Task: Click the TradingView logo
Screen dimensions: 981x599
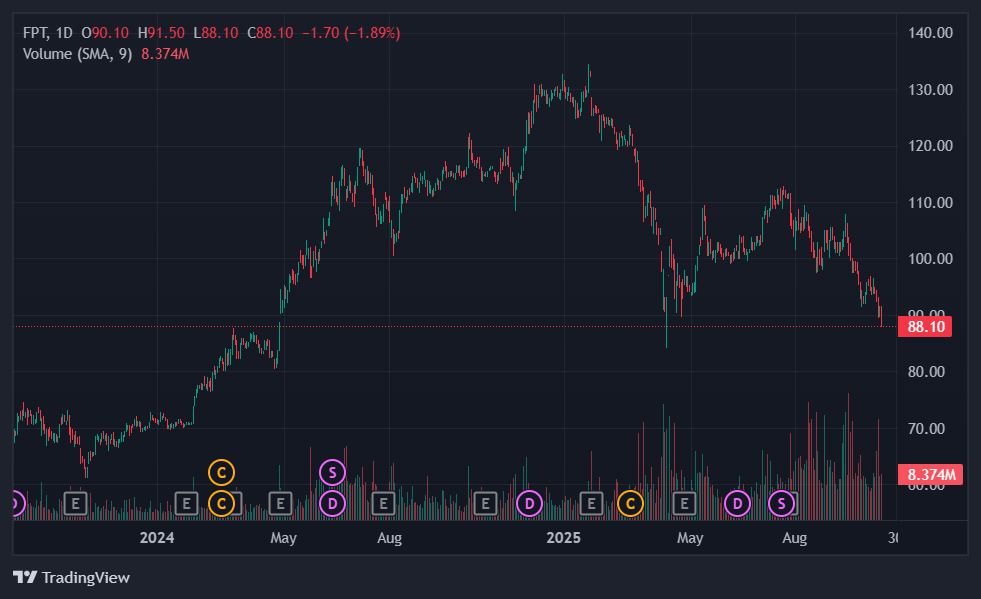Action: point(71,577)
